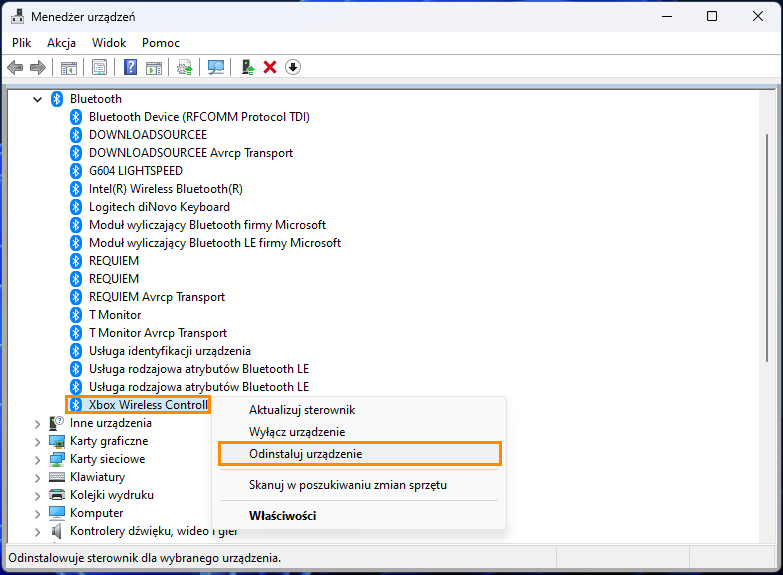Screen dimensions: 783x575
Task: Expand the Karty sieciowe category
Action: (x=37, y=460)
